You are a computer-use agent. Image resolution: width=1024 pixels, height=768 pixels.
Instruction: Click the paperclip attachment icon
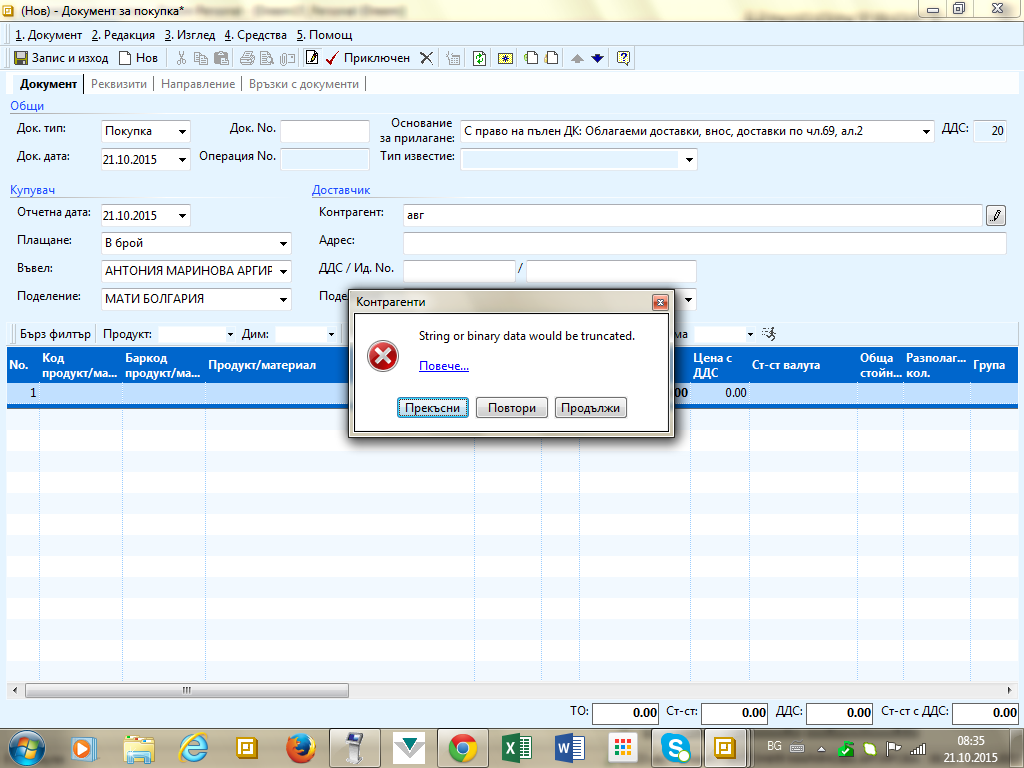tap(287, 58)
